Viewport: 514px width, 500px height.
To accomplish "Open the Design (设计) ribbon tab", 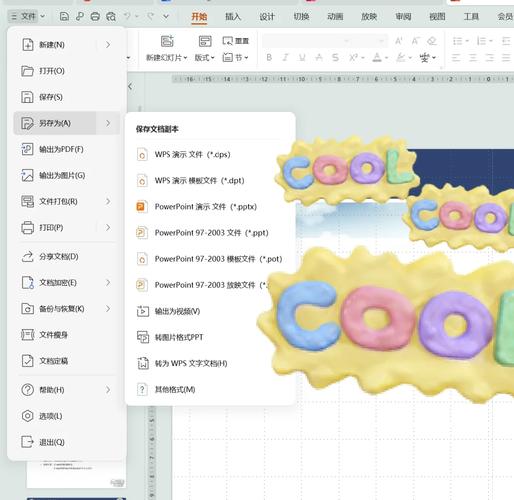I will coord(267,16).
